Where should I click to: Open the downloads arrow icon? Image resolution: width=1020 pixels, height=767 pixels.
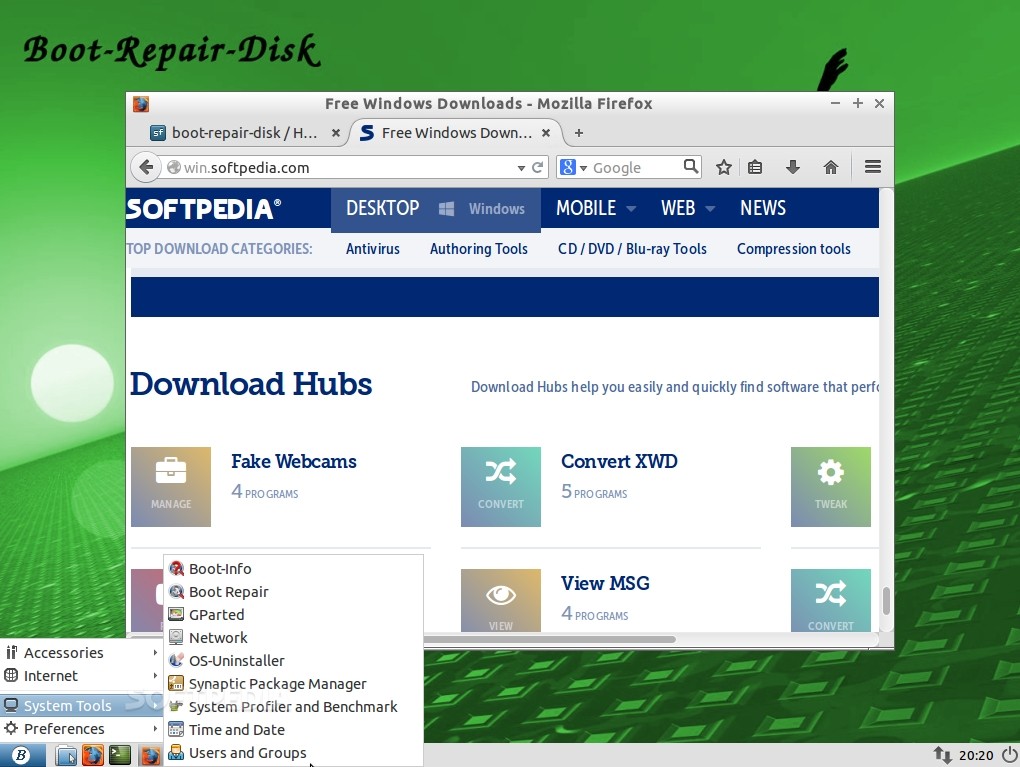(792, 167)
